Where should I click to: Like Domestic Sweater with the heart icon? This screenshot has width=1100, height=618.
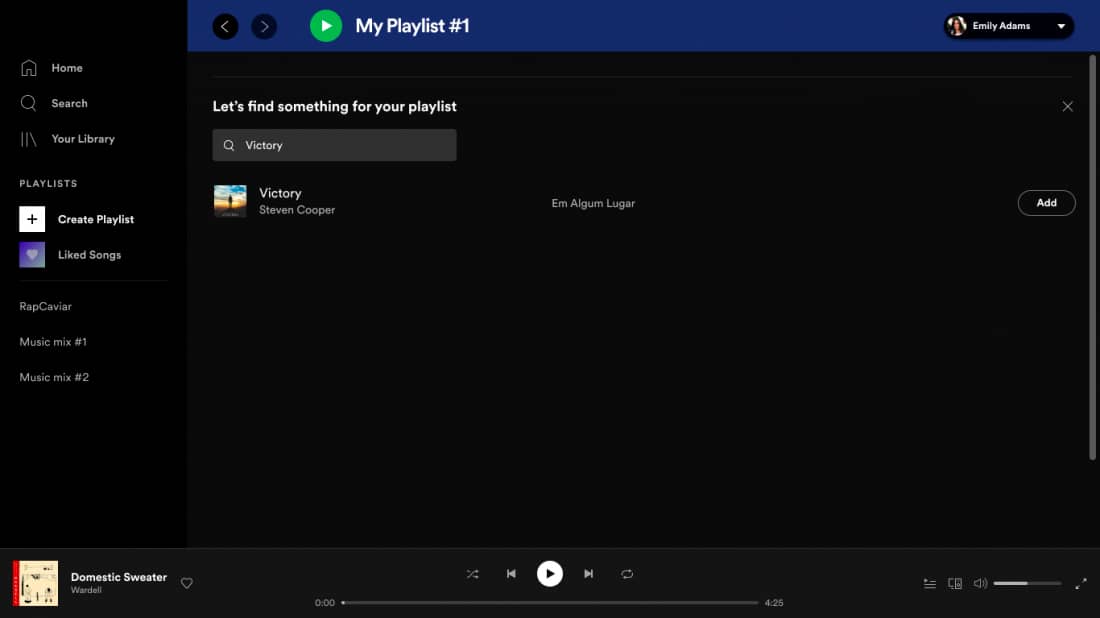(x=187, y=583)
